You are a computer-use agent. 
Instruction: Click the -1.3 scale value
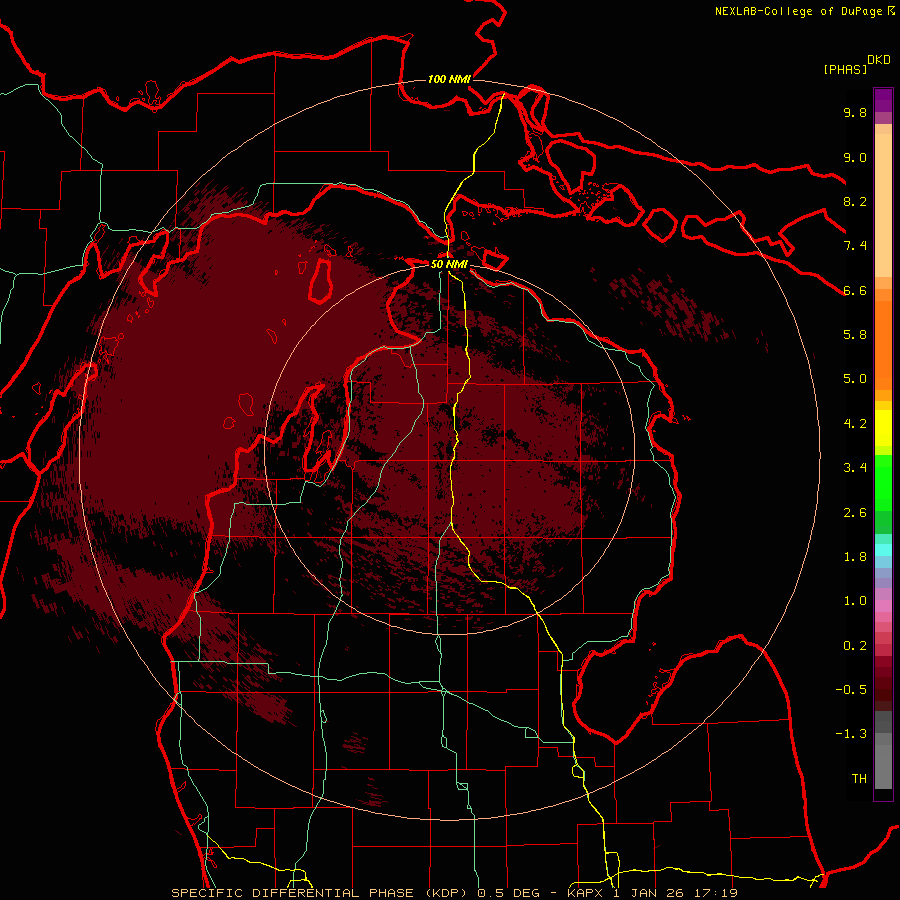(x=851, y=734)
